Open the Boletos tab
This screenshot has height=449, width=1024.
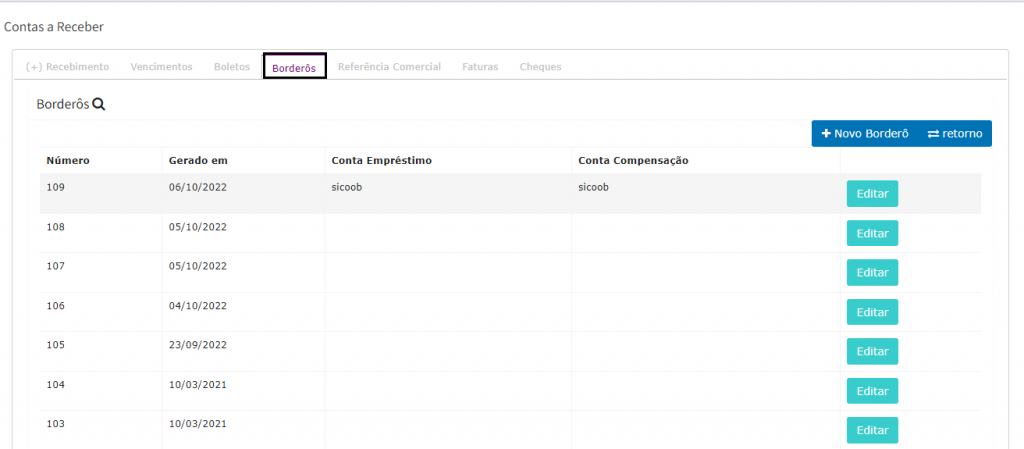coord(232,67)
